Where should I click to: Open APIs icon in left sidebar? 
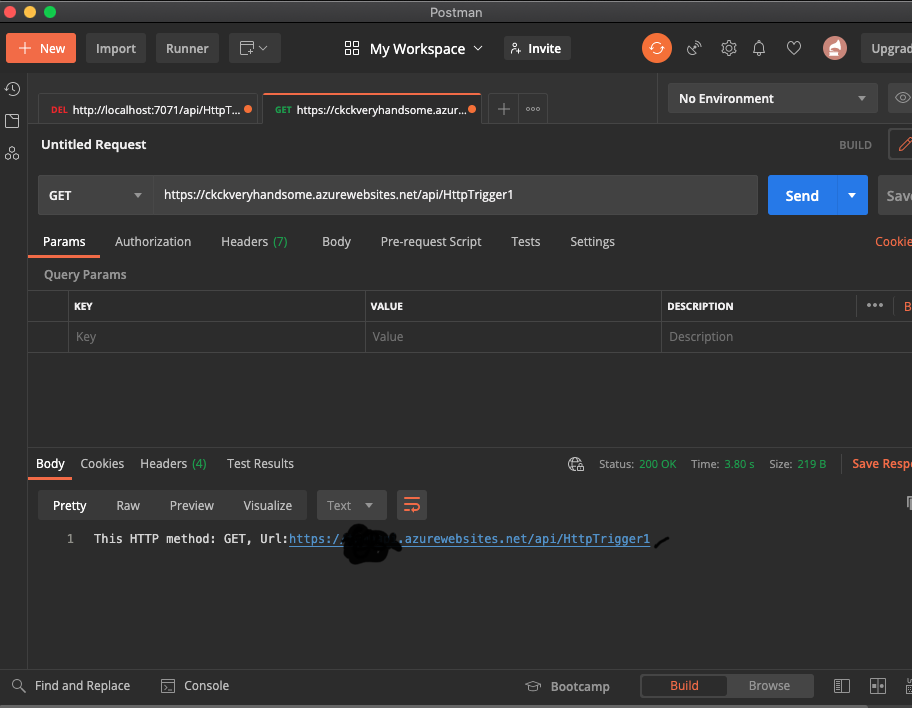[12, 153]
